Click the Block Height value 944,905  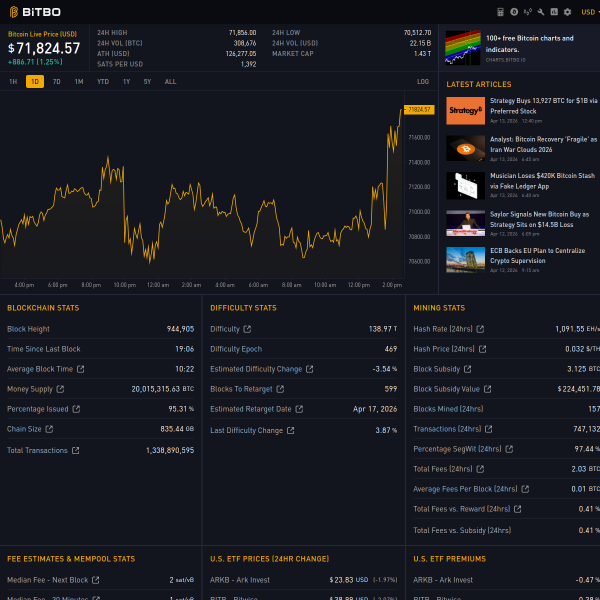[180, 329]
